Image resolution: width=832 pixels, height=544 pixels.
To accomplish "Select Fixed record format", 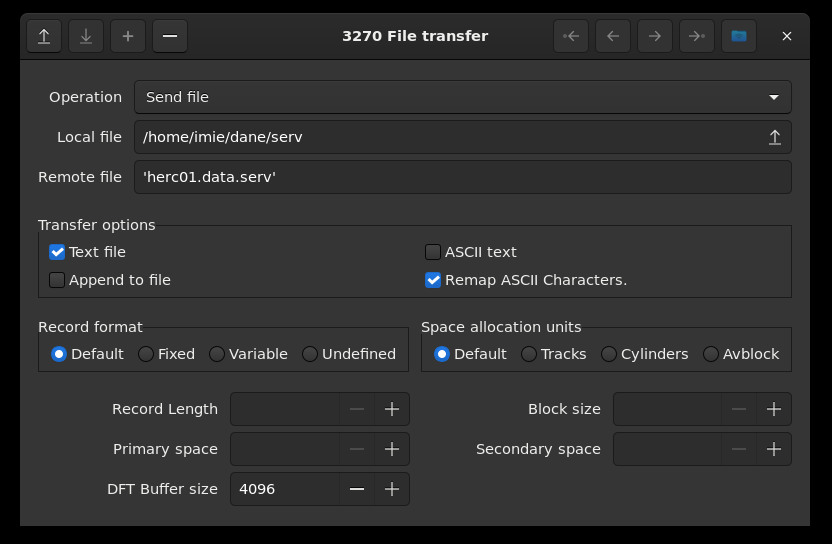I will [146, 354].
